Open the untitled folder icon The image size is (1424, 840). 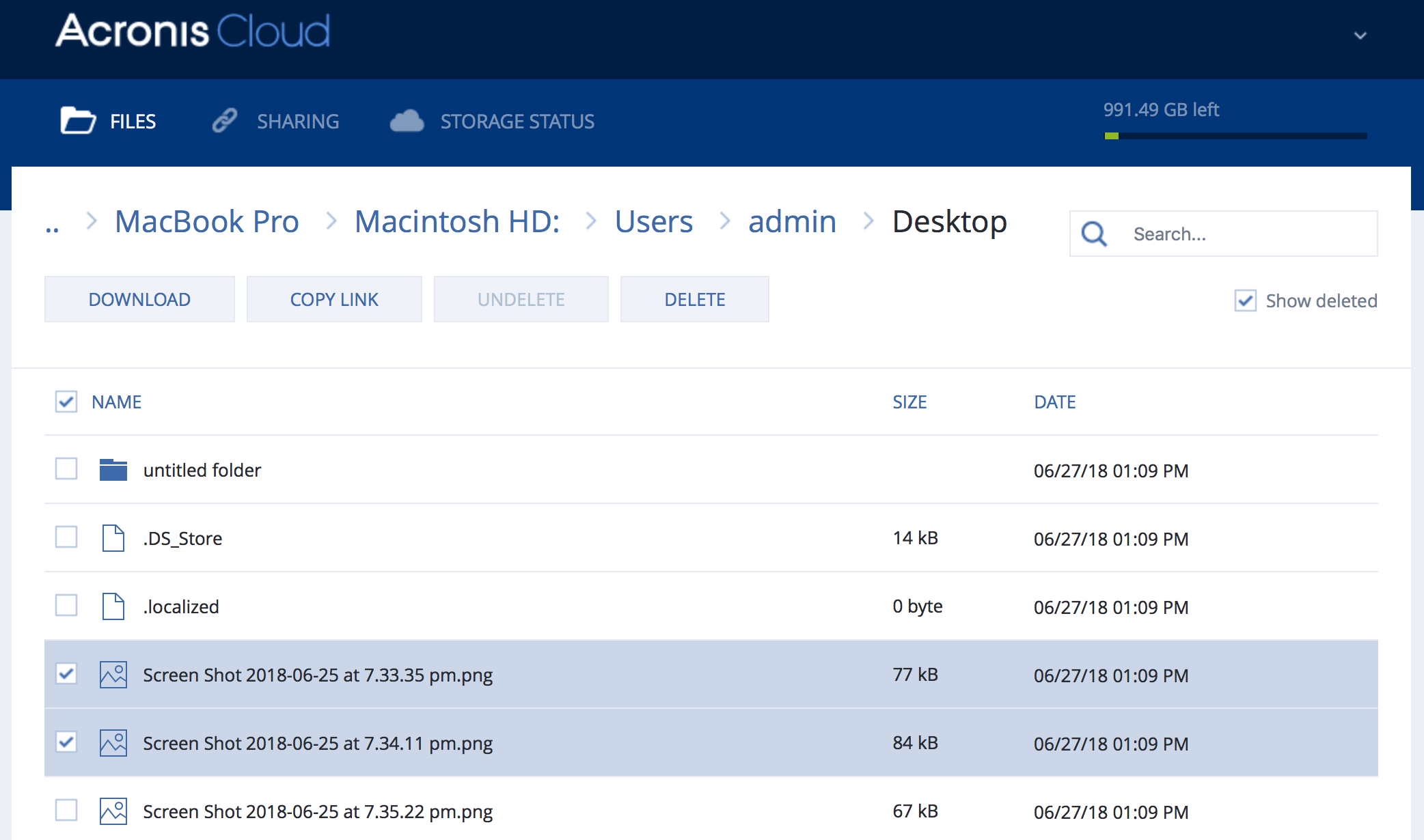[x=113, y=469]
